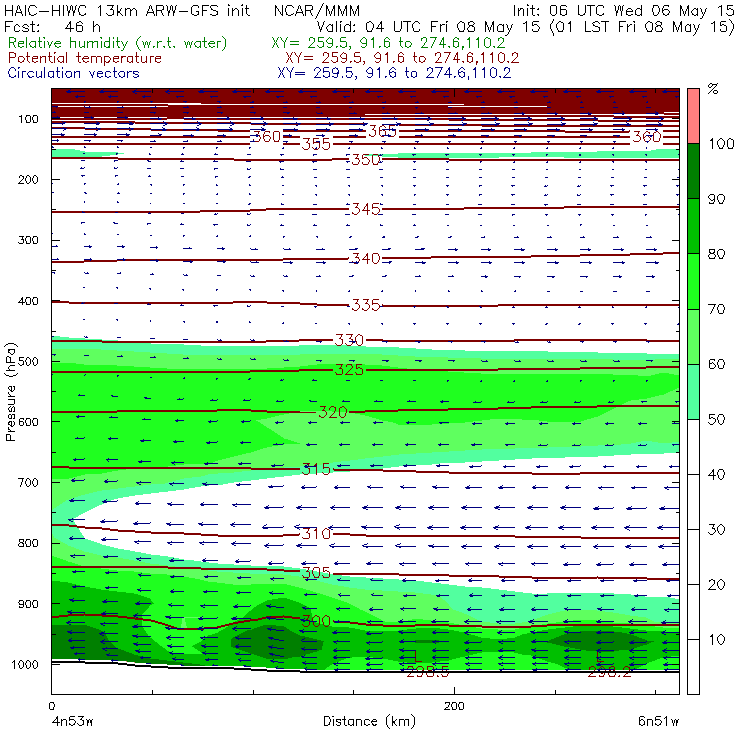
Task: Select the 'NCAR/MMM' header text
Action: click(317, 11)
